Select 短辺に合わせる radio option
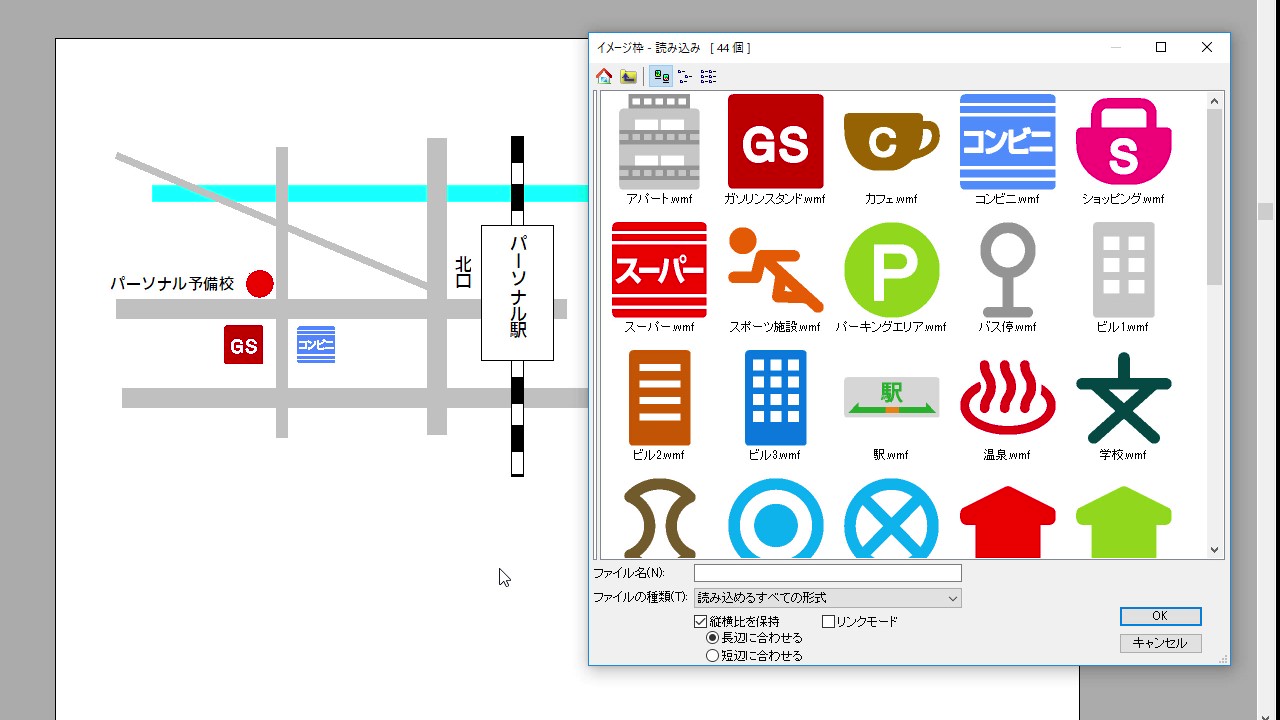Image resolution: width=1280 pixels, height=720 pixels. pos(712,656)
